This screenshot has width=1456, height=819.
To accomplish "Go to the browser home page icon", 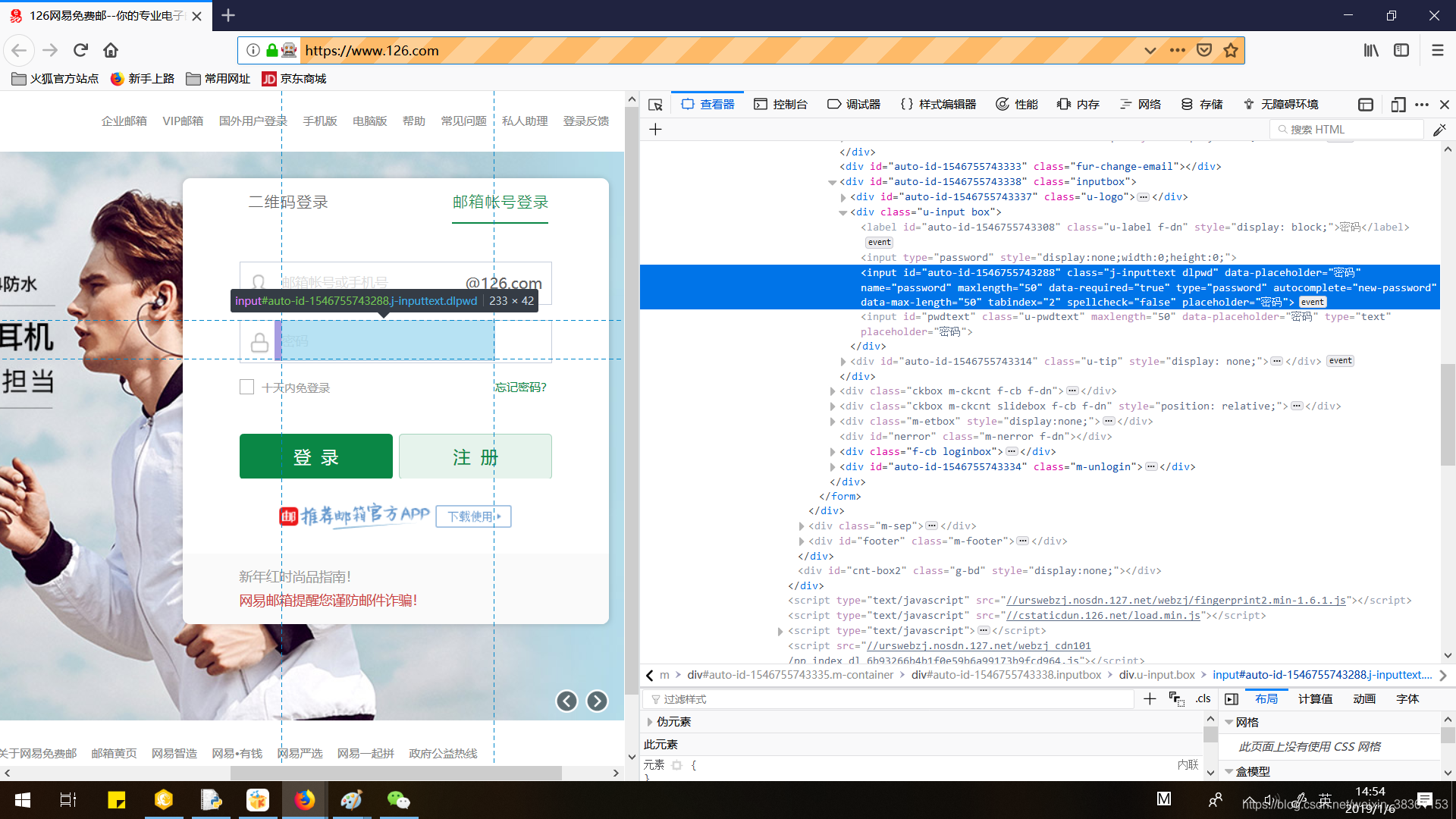I will 111,50.
